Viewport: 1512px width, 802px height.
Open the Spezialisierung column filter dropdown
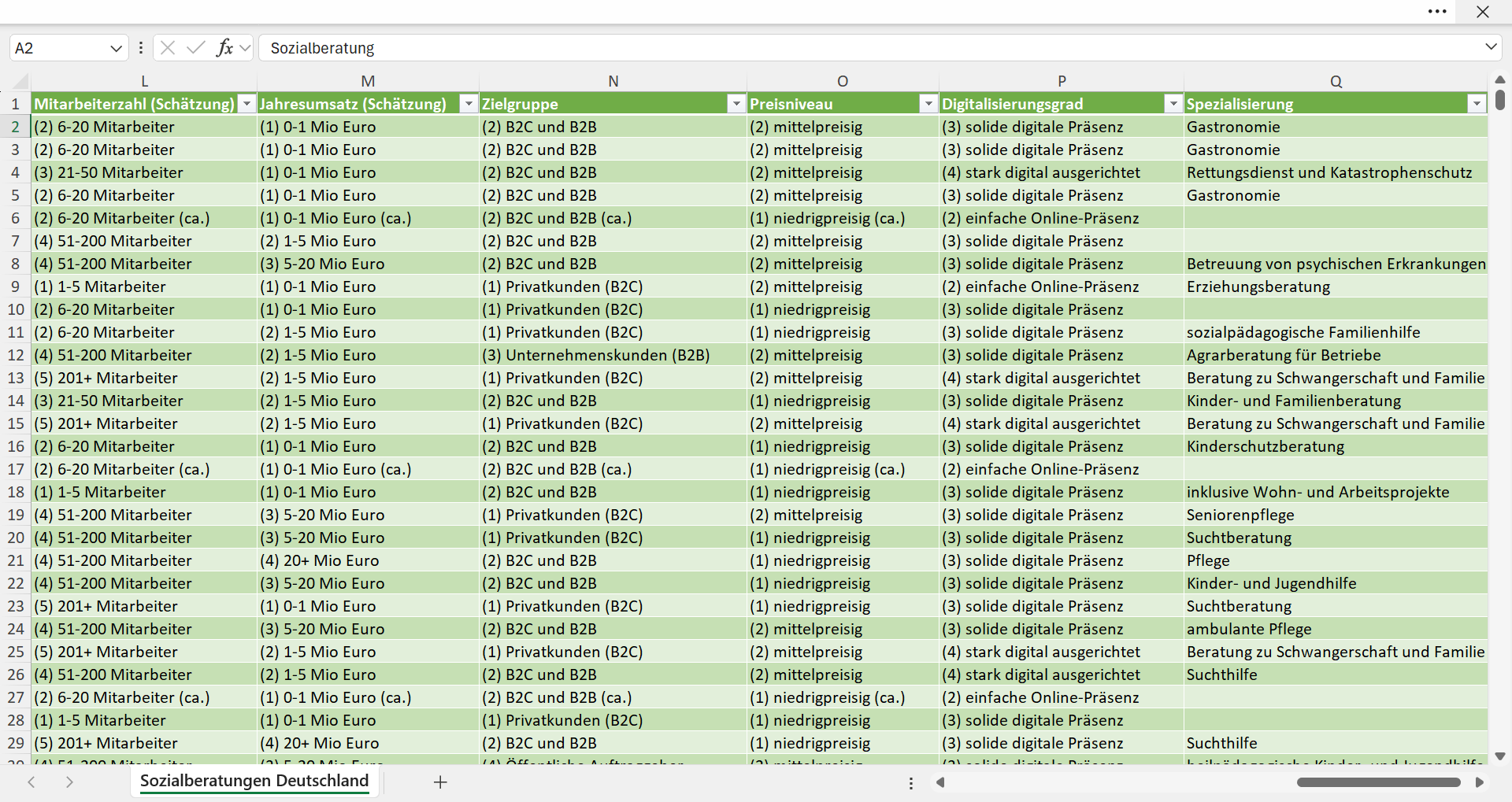[x=1477, y=104]
